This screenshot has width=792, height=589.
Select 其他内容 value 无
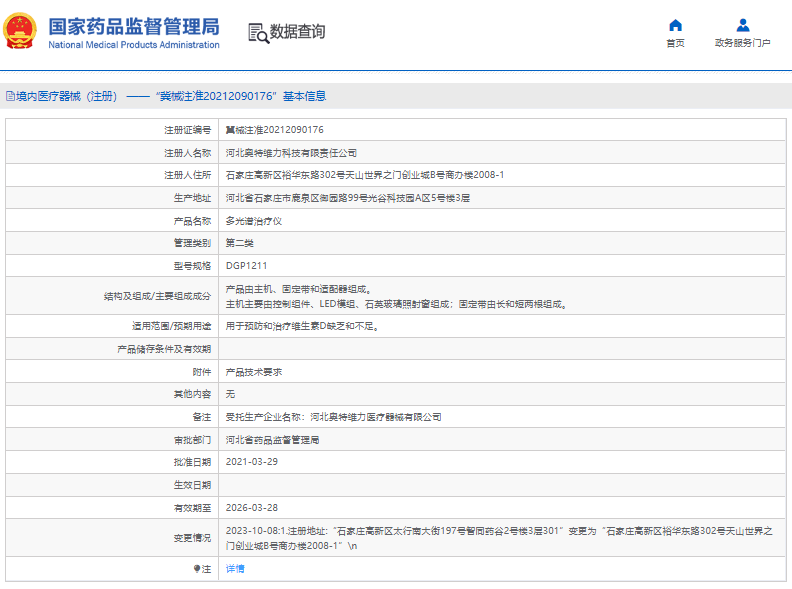coord(230,394)
